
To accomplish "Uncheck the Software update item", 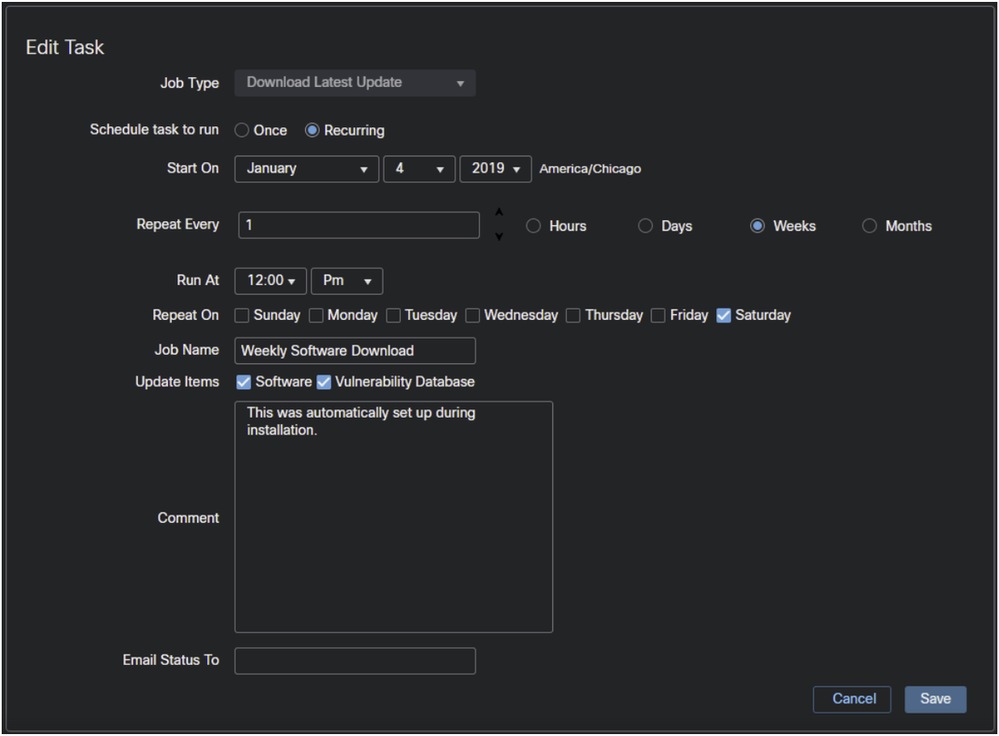I will (243, 382).
